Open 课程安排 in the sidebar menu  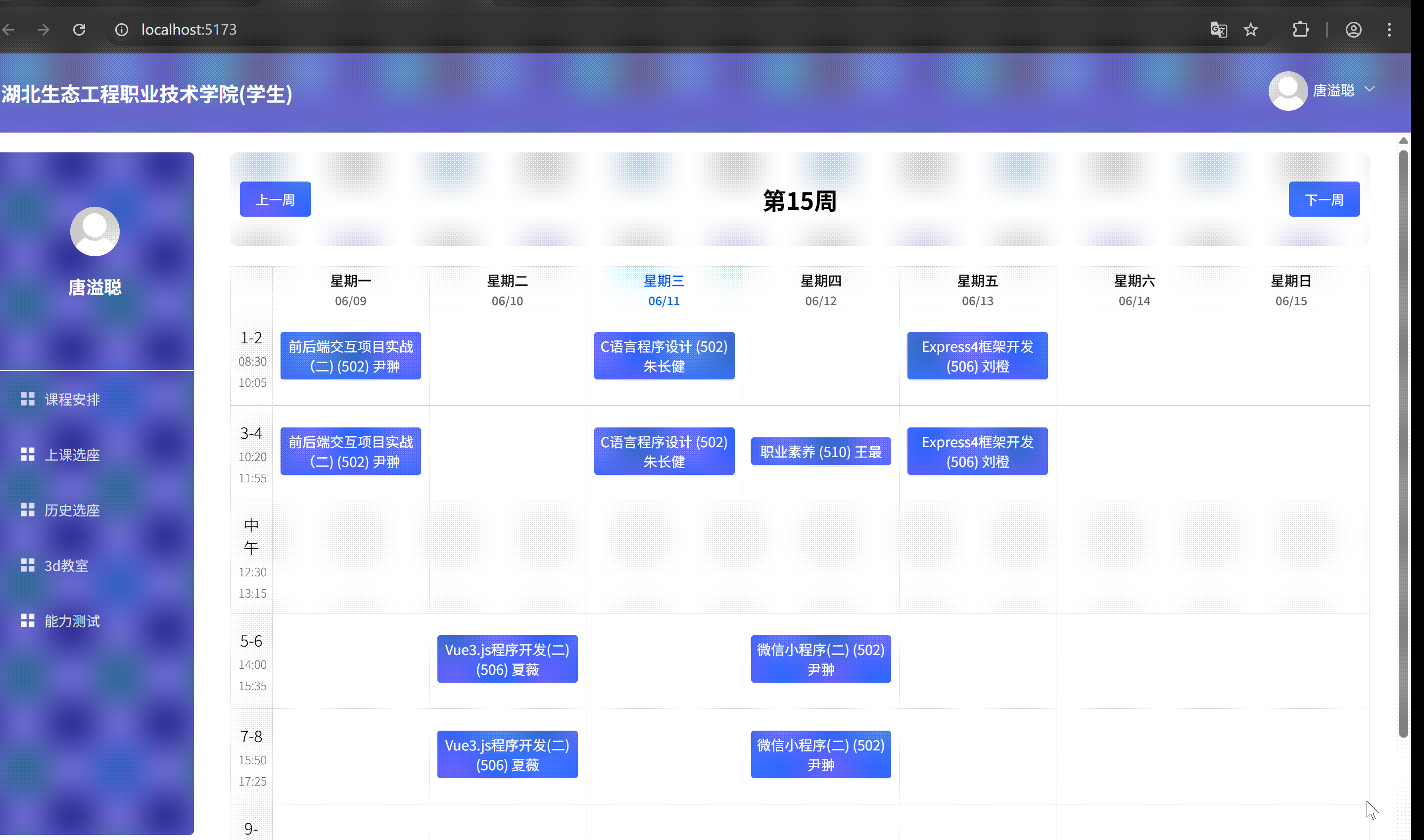[72, 400]
